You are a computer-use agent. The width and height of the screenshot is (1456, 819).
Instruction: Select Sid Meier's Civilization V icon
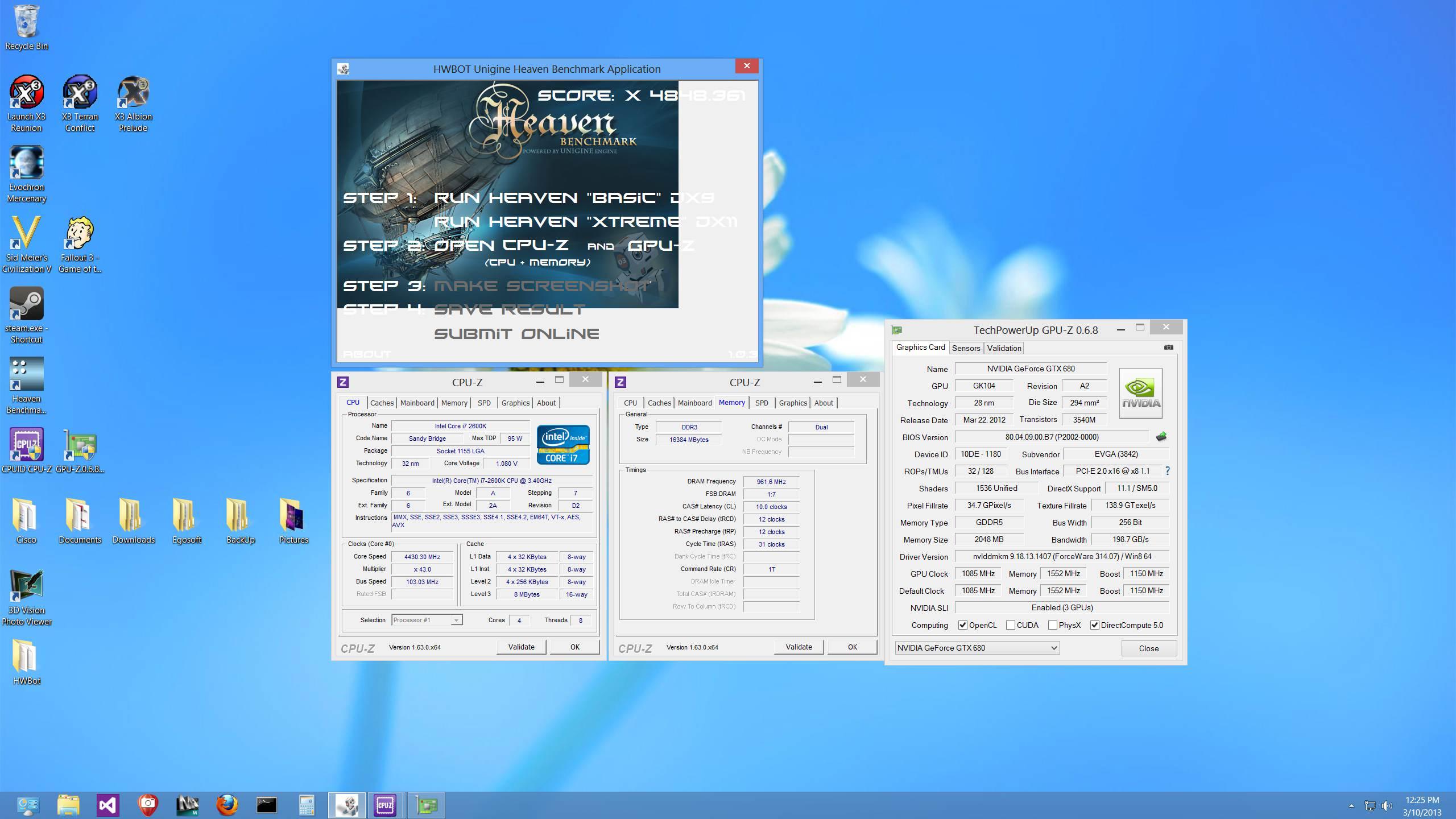[26, 245]
